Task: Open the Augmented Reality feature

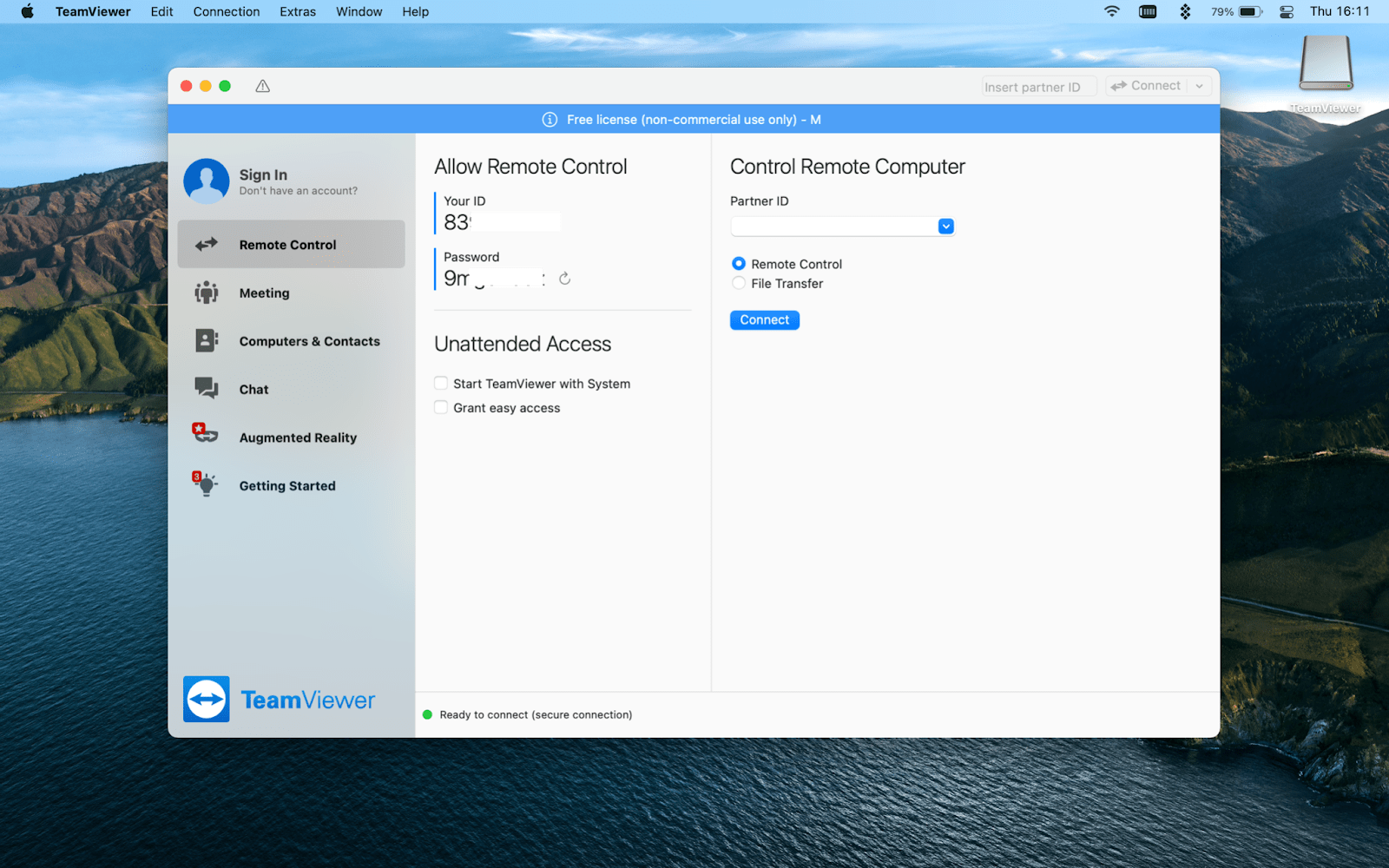Action: tap(297, 437)
